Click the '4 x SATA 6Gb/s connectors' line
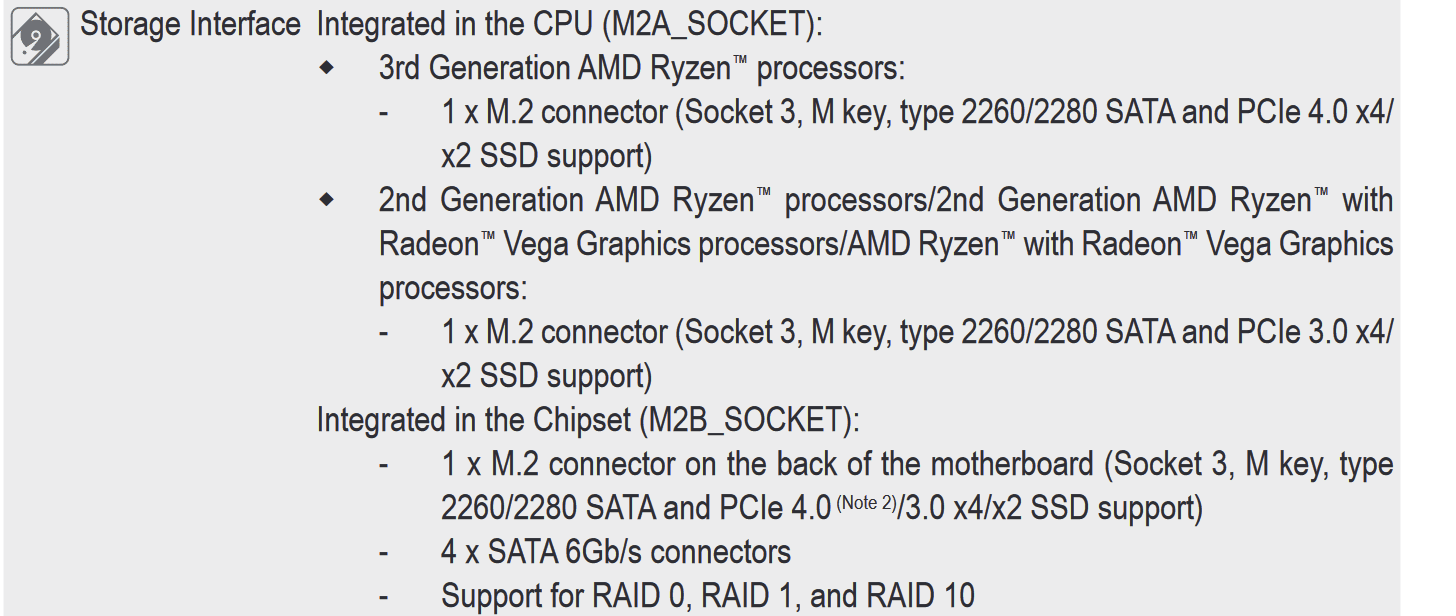1456x616 pixels. [x=616, y=551]
